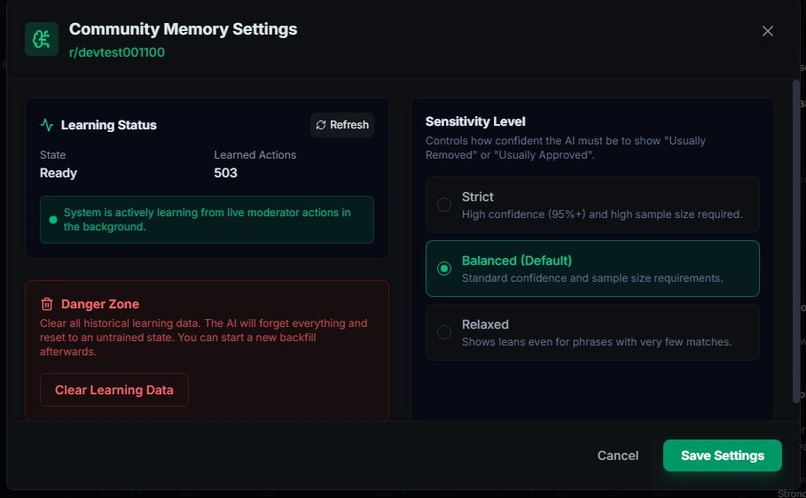Select the Balanced (Default) radio button
The width and height of the screenshot is (806, 498).
(444, 268)
